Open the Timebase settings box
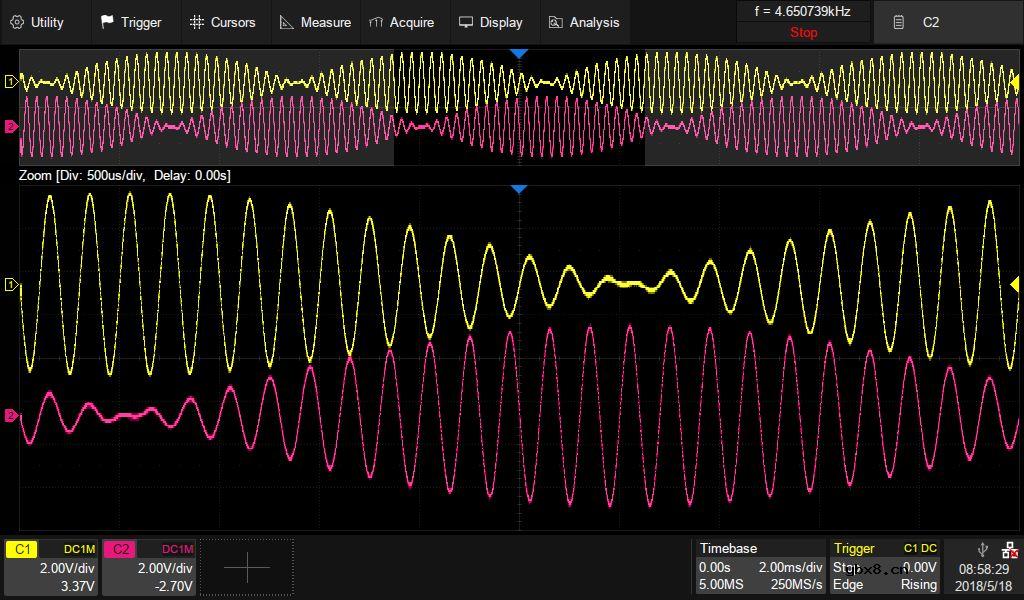The image size is (1024, 600). pos(760,567)
